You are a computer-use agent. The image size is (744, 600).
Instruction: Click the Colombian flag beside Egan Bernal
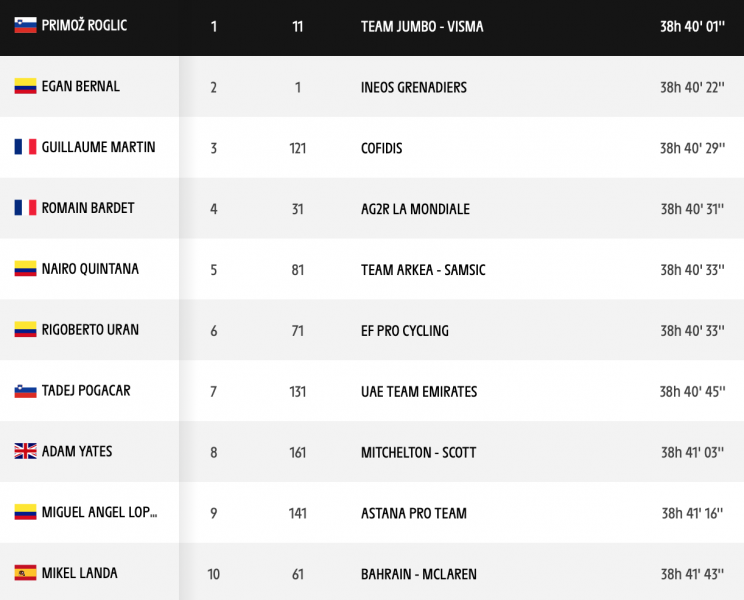(25, 86)
